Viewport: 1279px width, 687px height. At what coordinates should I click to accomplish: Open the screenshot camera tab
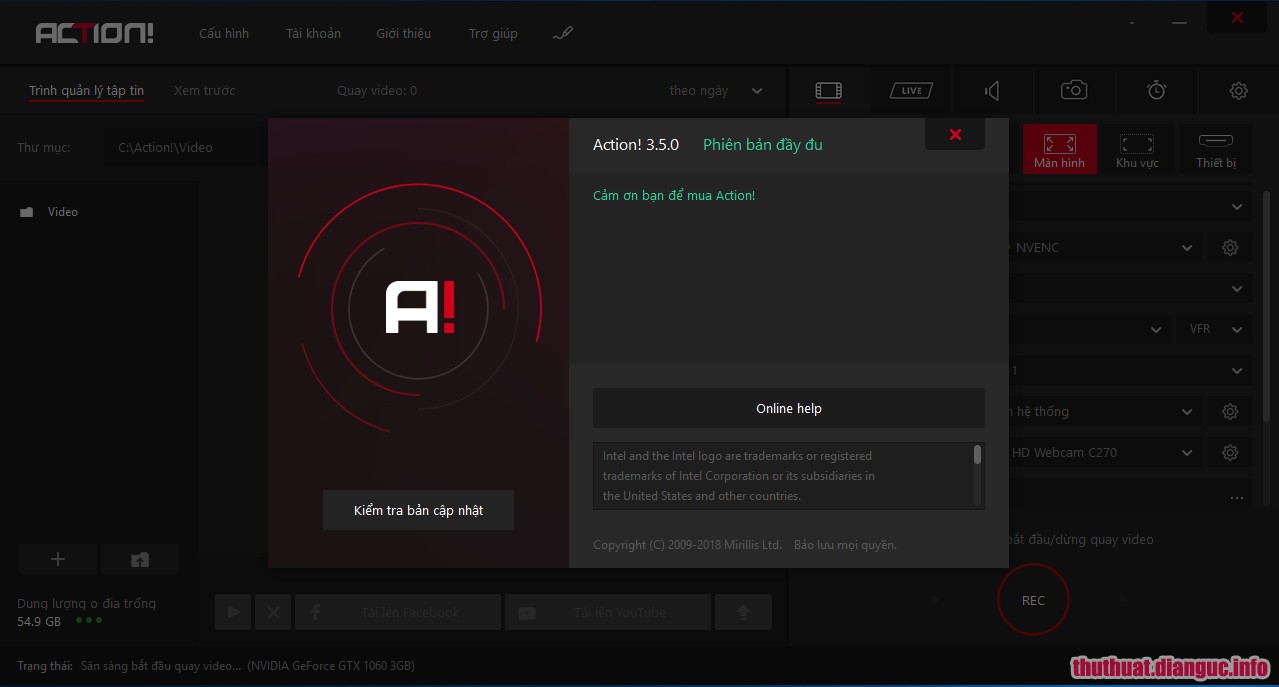click(x=1074, y=90)
